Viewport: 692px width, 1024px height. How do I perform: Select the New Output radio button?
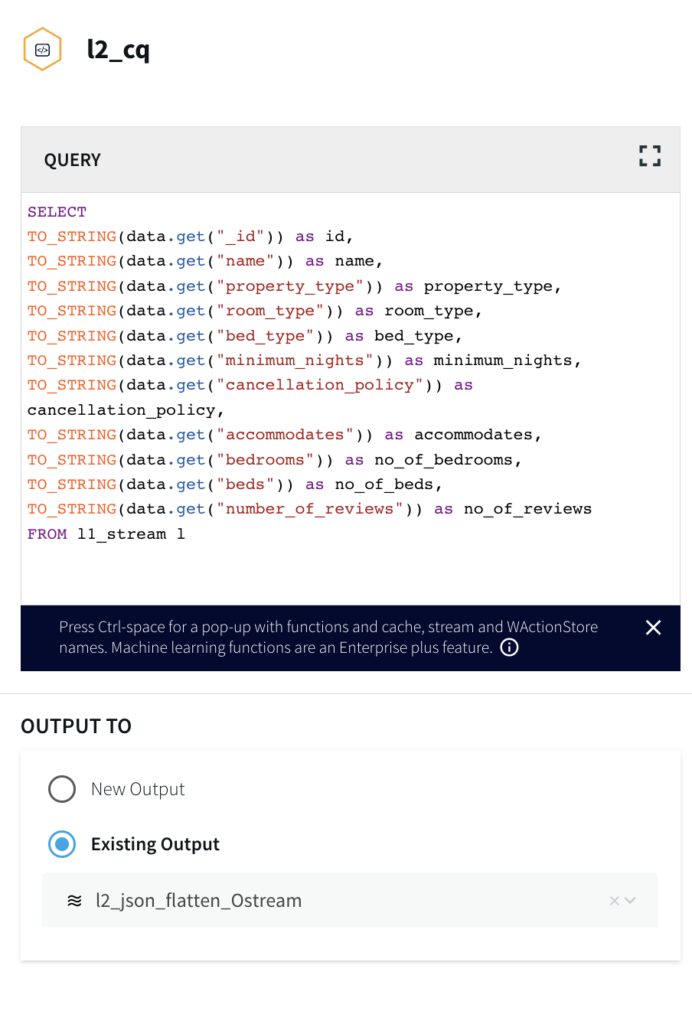tap(62, 789)
